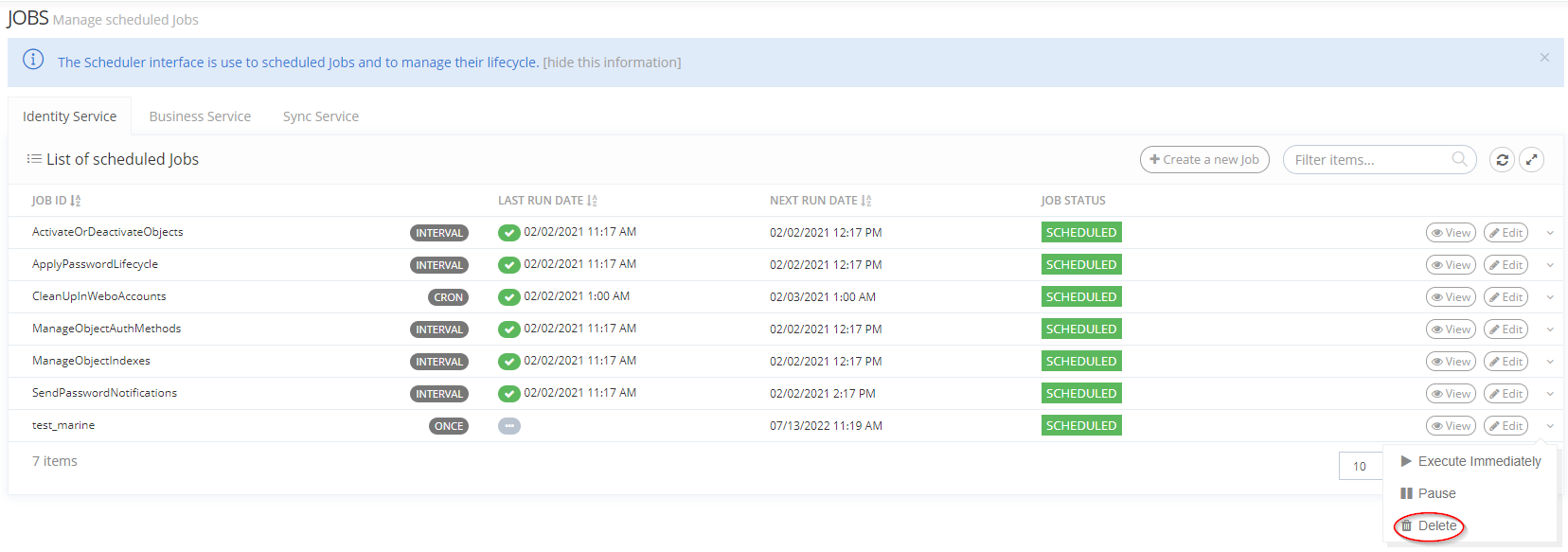Click the info icon in banner
The height and width of the screenshot is (552, 1568).
pyautogui.click(x=33, y=60)
